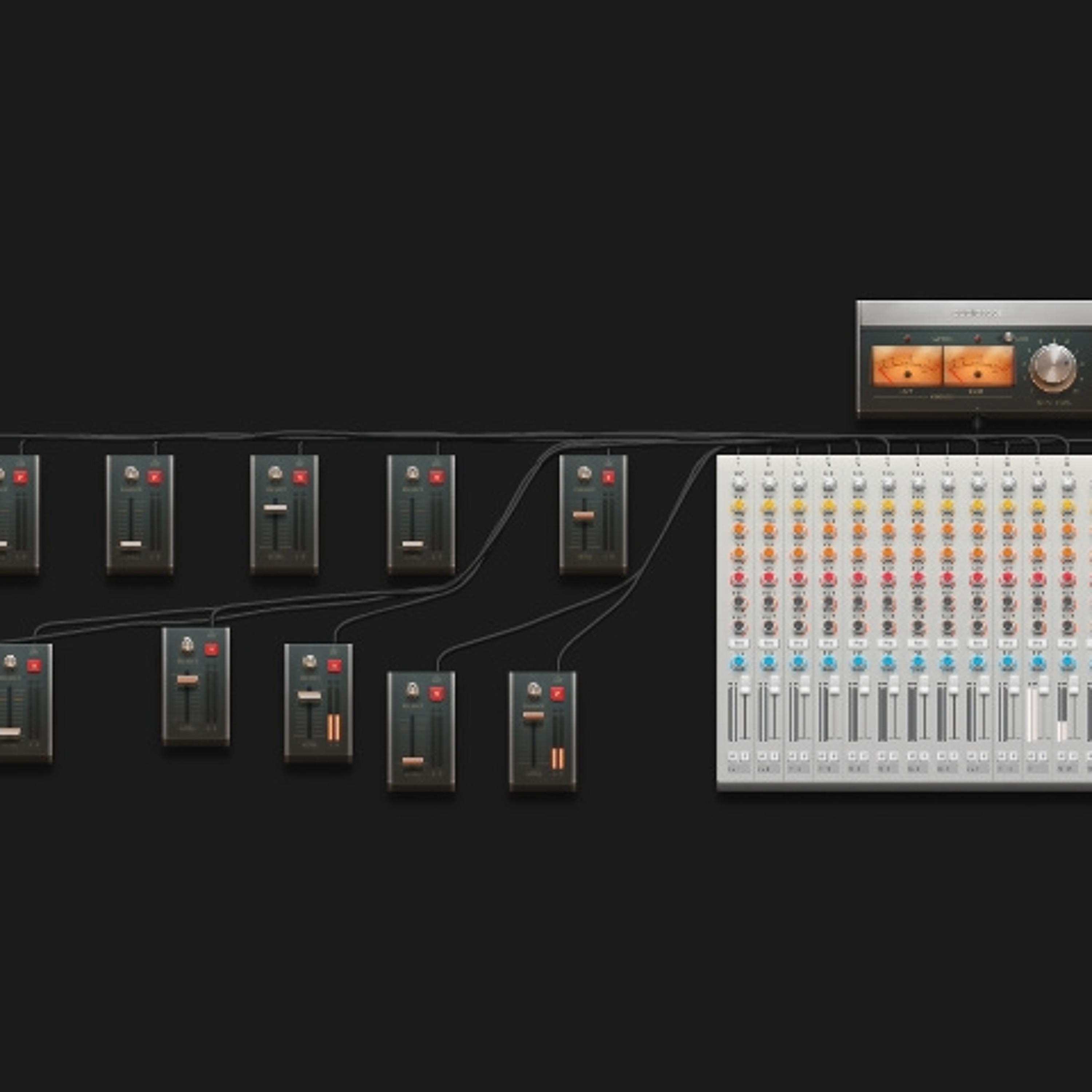Viewport: 1092px width, 1092px height.
Task: Click knob on fourth bottom-row fader device
Action: (413, 689)
